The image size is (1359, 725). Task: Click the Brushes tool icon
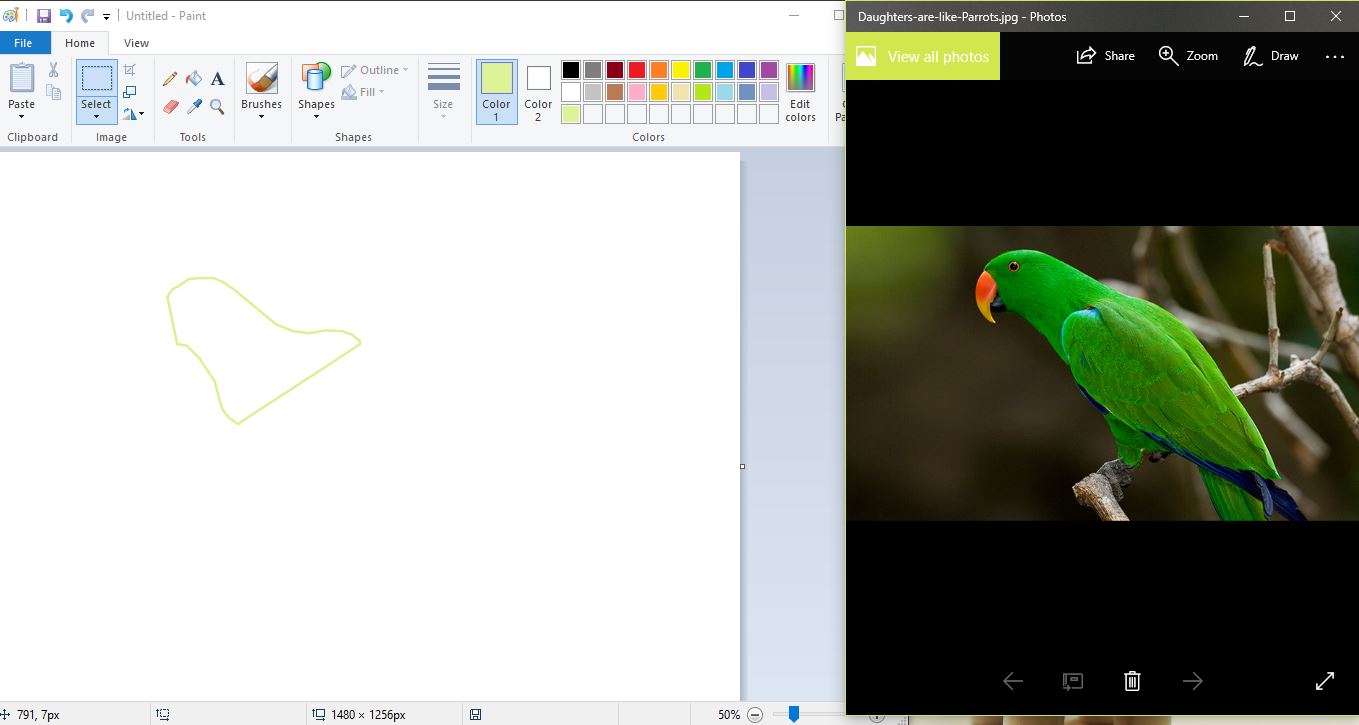[261, 79]
